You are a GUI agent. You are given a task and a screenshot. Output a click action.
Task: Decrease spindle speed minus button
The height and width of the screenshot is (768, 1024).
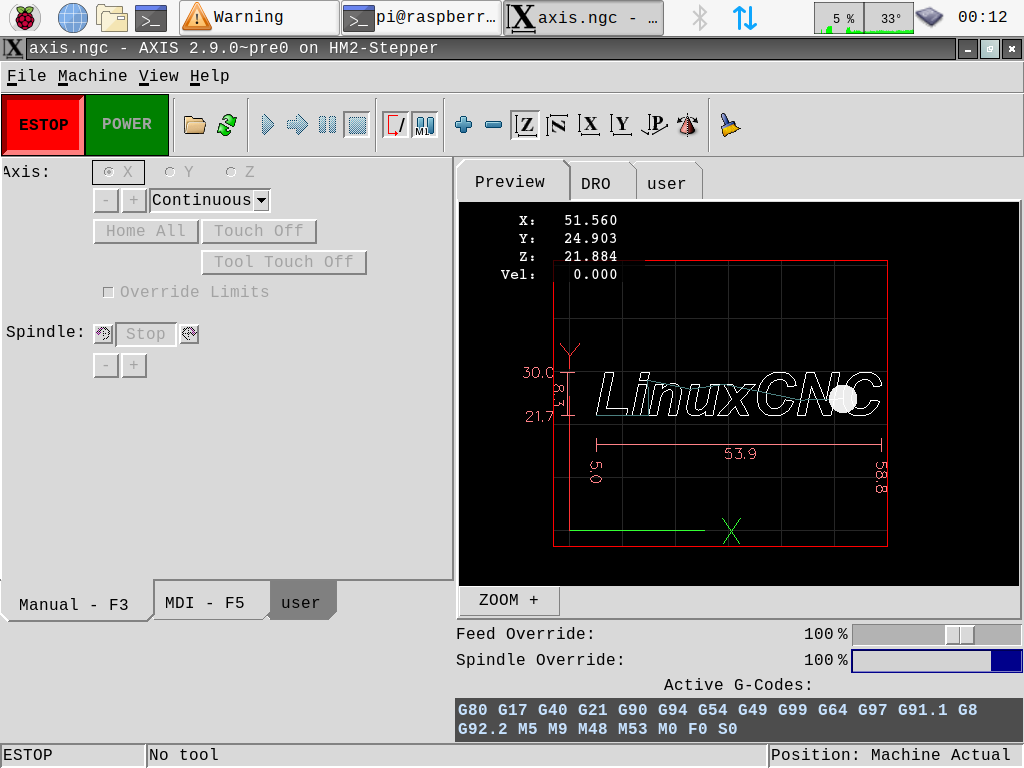[x=106, y=365]
